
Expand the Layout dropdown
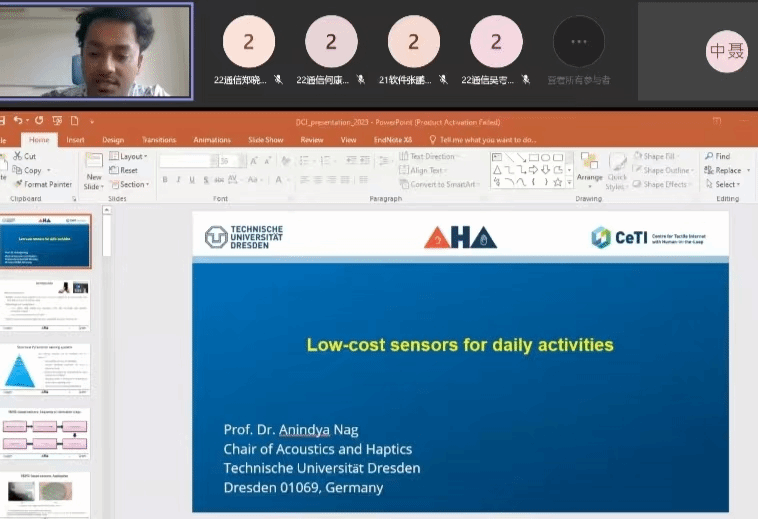pos(128,157)
